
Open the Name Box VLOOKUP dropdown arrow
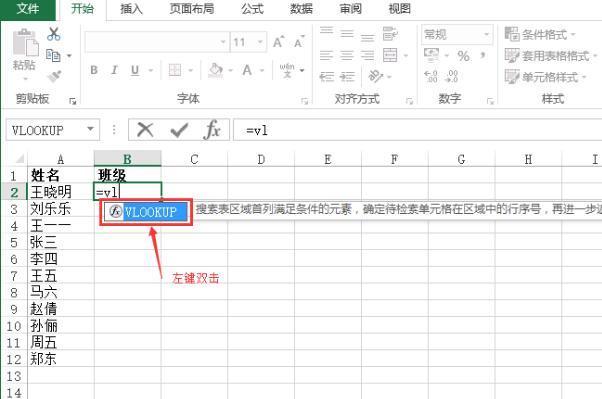pyautogui.click(x=91, y=129)
